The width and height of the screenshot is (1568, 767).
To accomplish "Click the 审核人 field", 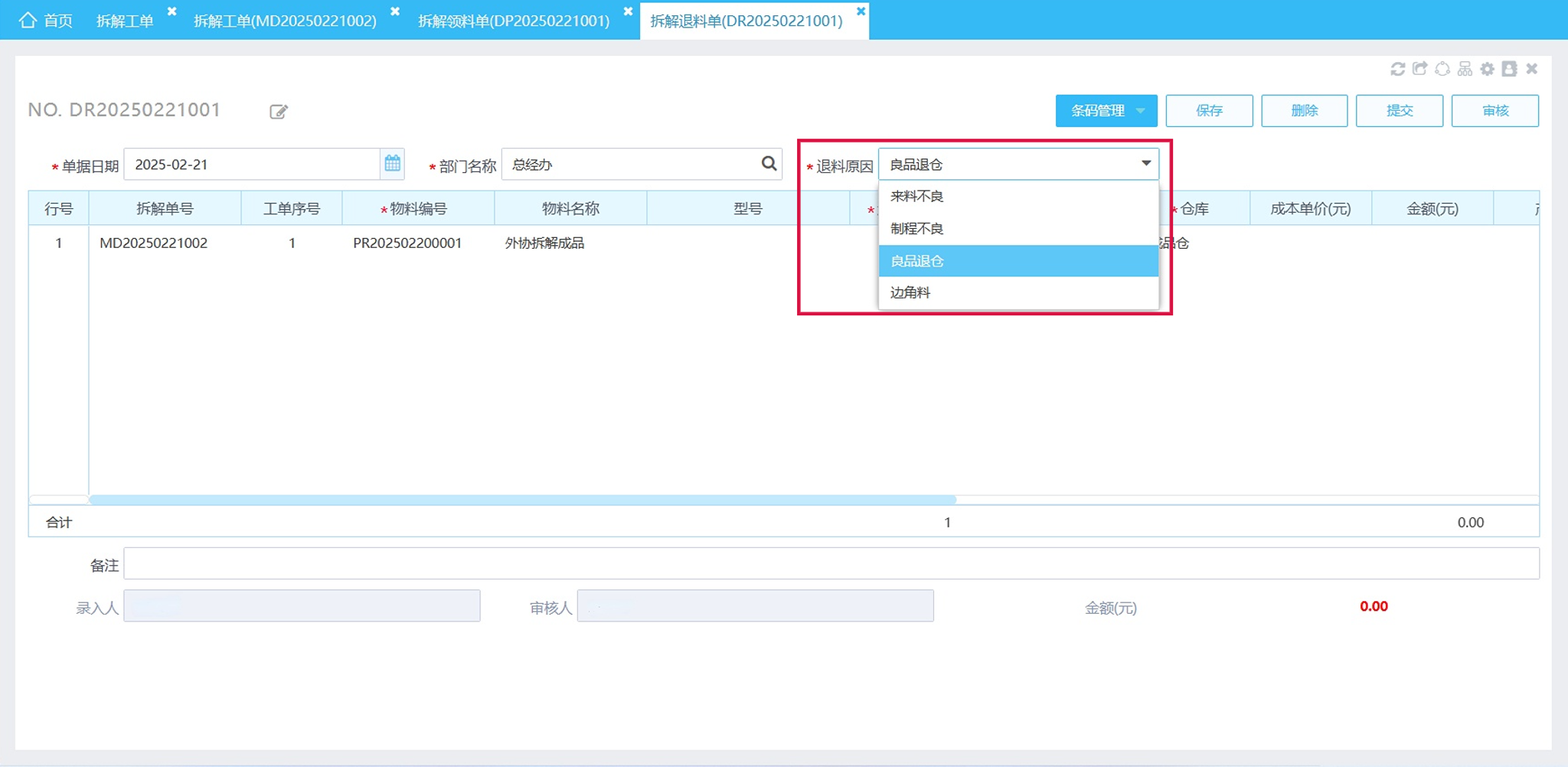I will 755,606.
